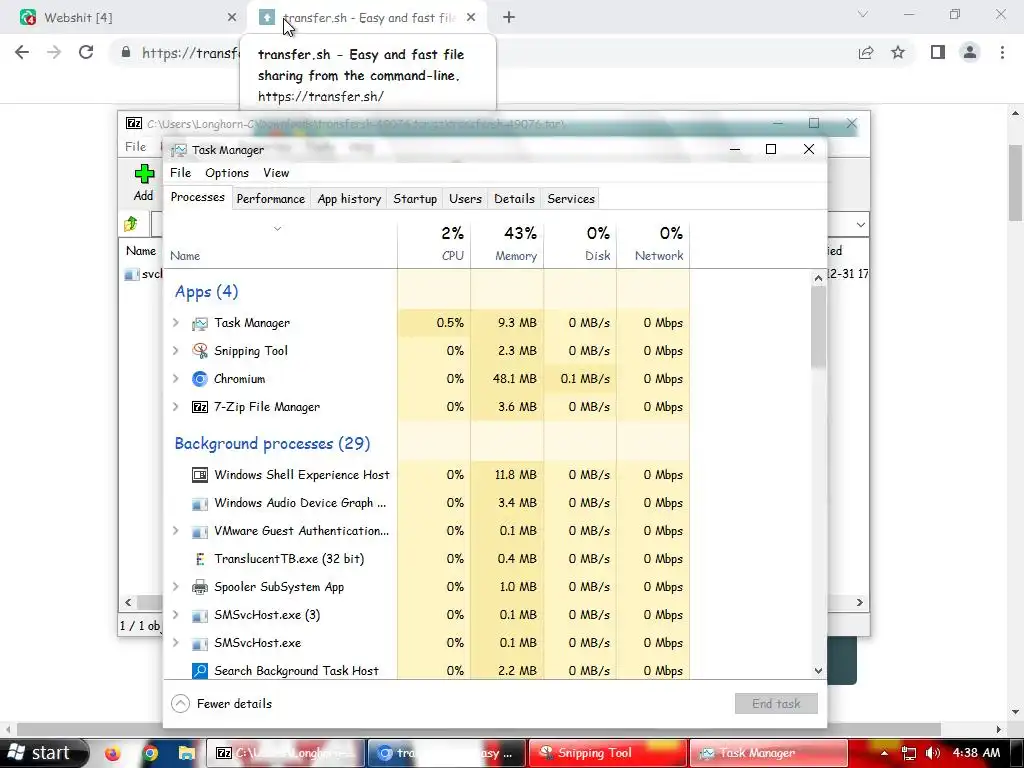Image resolution: width=1024 pixels, height=768 pixels.
Task: Open Task Manager Options menu
Action: pyautogui.click(x=227, y=172)
